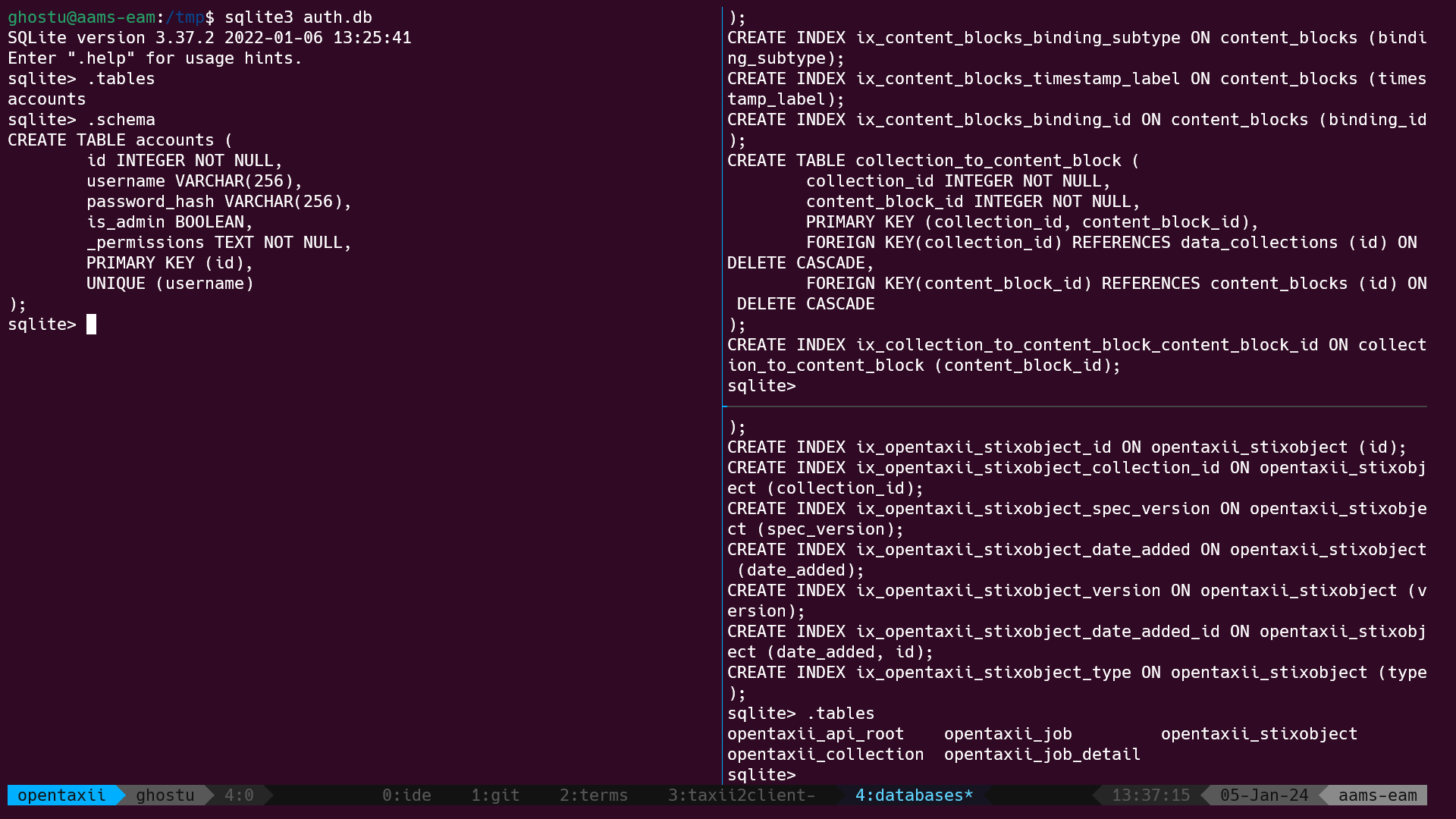Click opentaxii_job table name
The height and width of the screenshot is (819, 1456).
pos(1008,734)
